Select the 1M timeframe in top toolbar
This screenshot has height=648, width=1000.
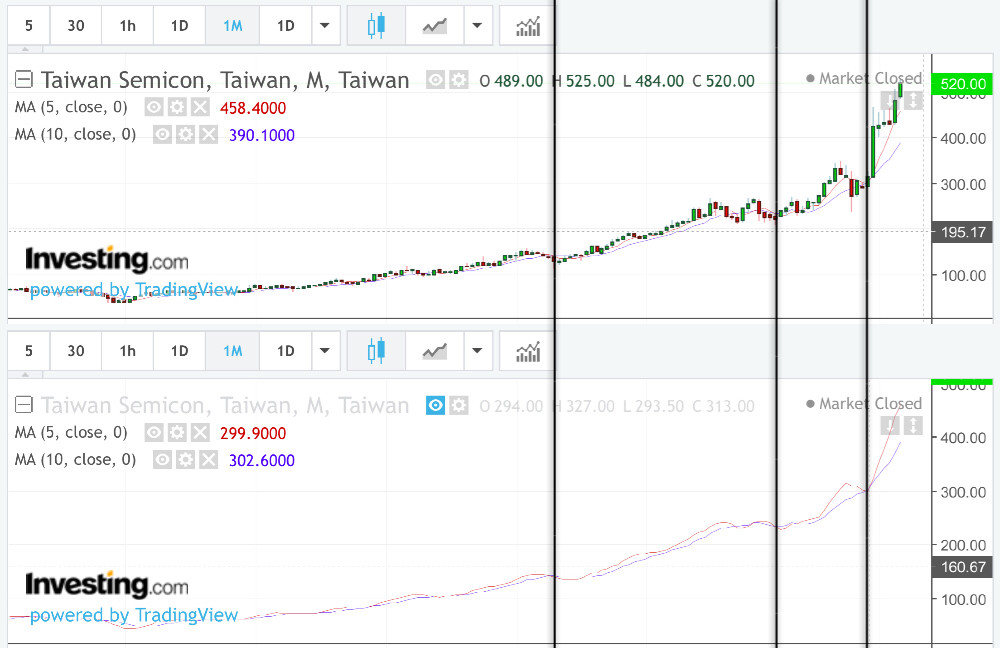coord(232,26)
